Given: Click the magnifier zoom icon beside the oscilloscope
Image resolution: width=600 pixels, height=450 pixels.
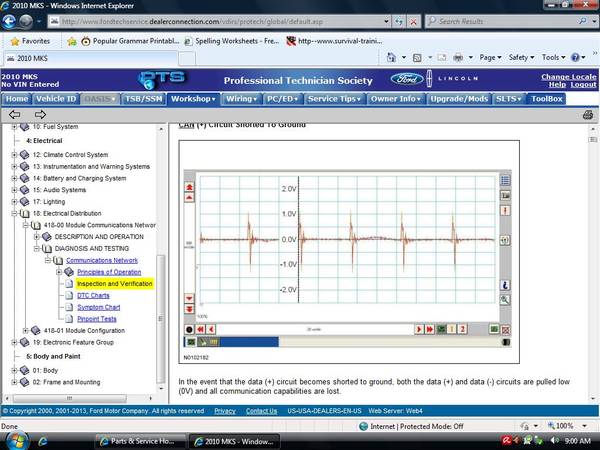Looking at the screenshot, I should pyautogui.click(x=505, y=300).
